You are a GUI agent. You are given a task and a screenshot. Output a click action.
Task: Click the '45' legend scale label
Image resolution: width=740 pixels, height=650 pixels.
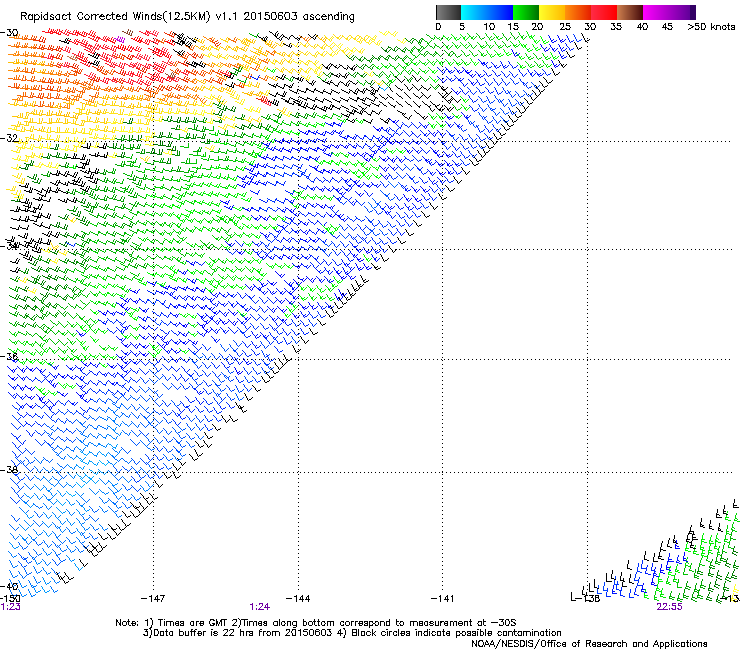point(667,27)
